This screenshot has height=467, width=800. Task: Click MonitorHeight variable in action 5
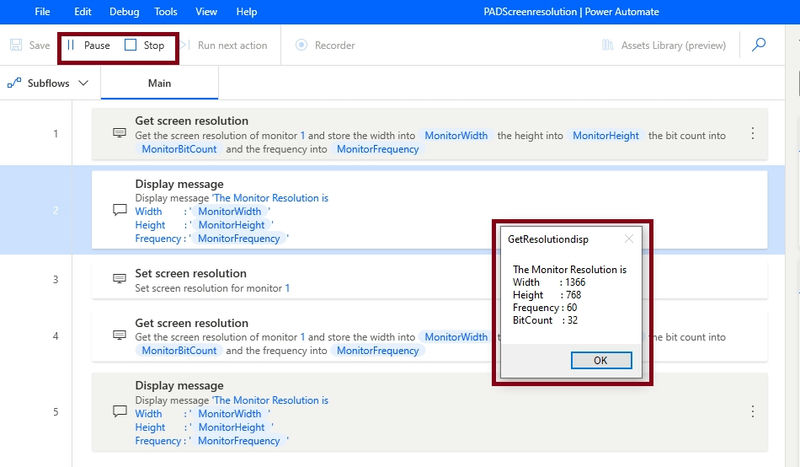click(x=232, y=427)
